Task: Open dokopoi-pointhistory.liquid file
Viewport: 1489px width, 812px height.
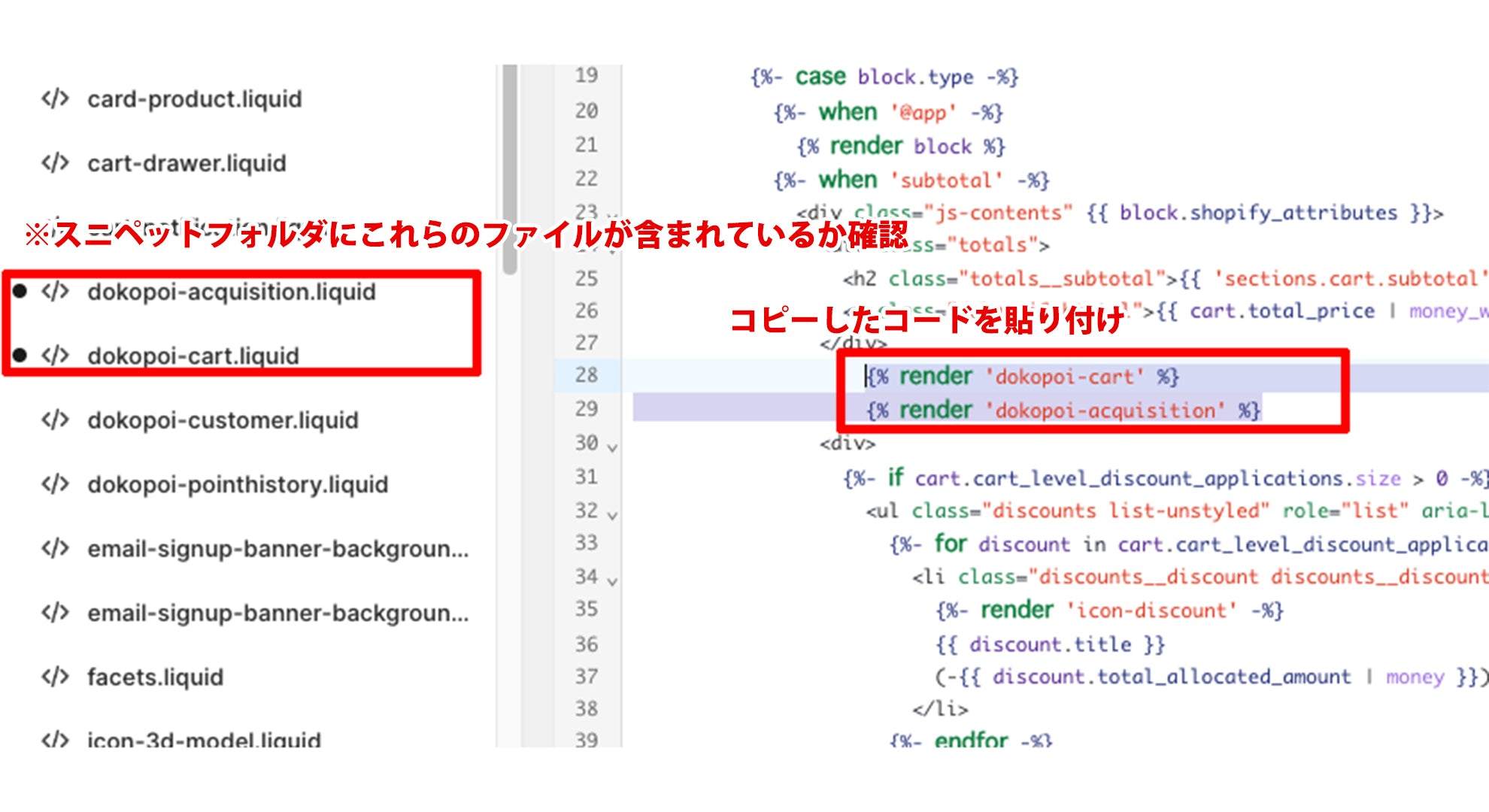Action: [x=238, y=484]
